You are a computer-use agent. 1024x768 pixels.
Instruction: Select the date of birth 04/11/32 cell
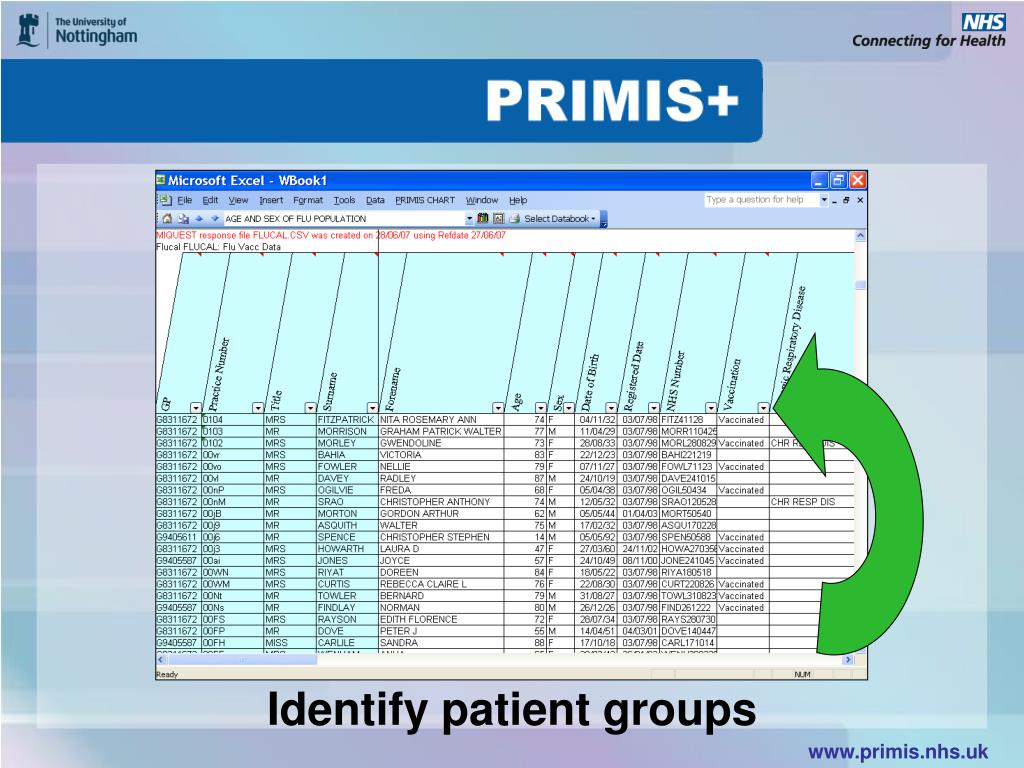coord(598,420)
